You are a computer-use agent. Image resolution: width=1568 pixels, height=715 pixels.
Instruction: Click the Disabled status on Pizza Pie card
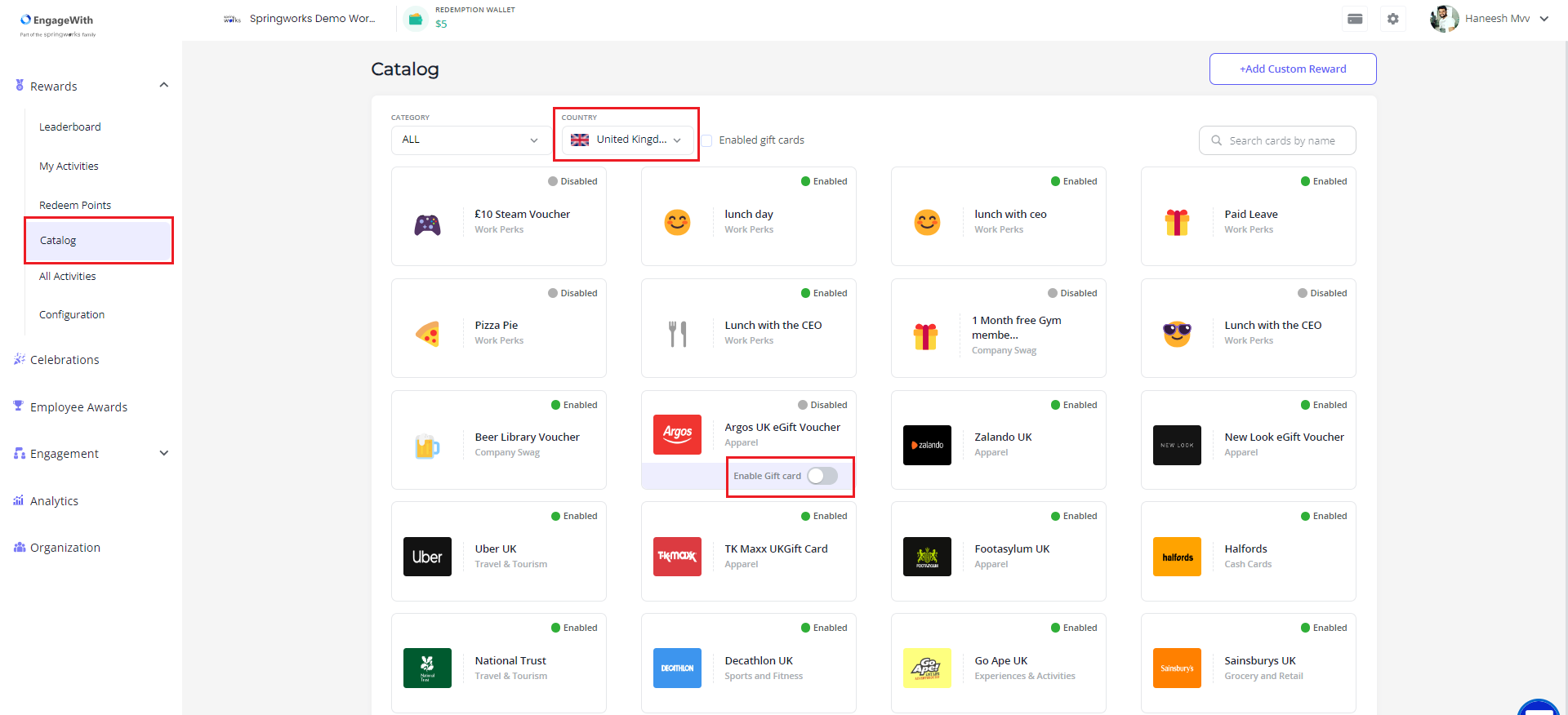click(x=572, y=293)
